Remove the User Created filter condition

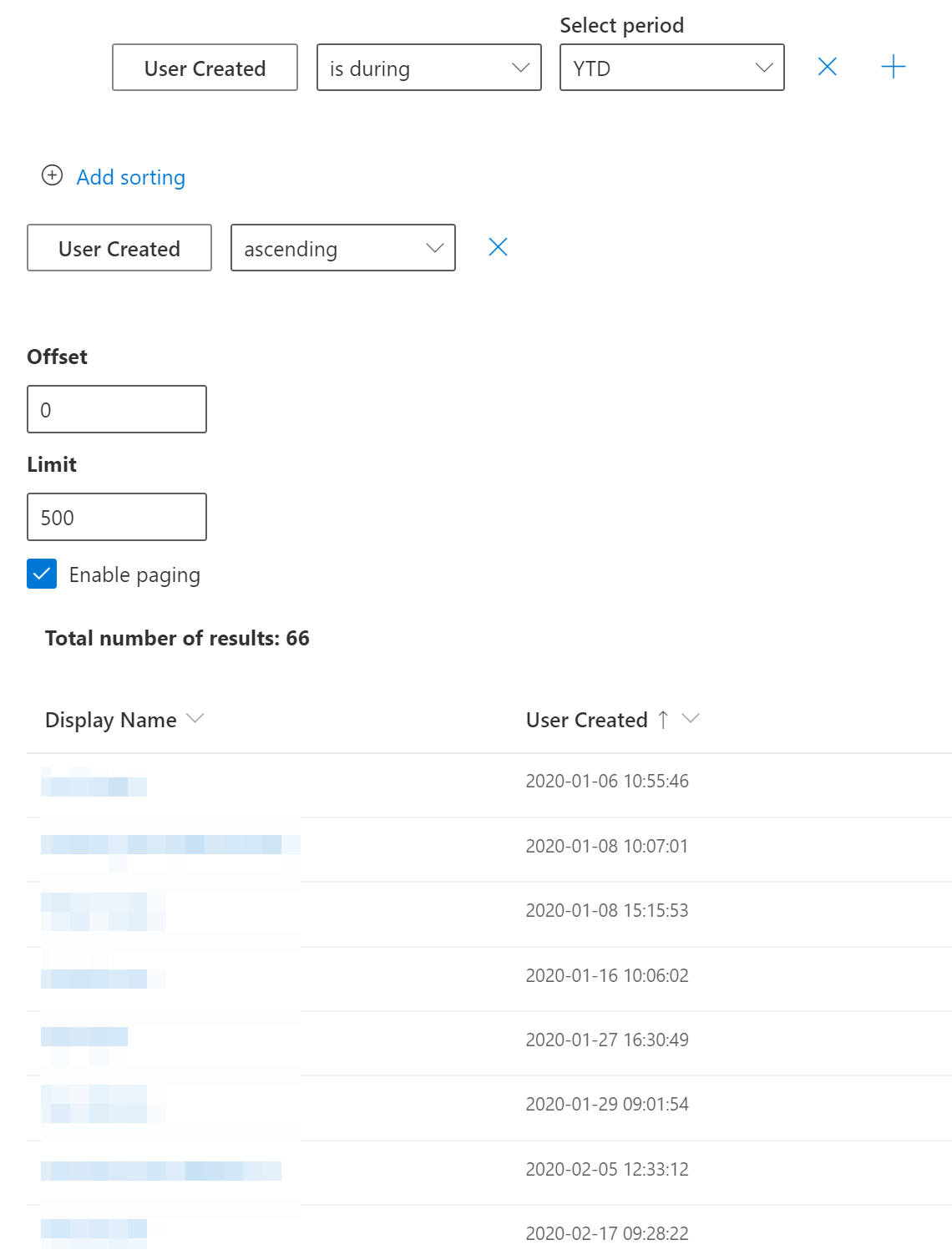(x=827, y=67)
